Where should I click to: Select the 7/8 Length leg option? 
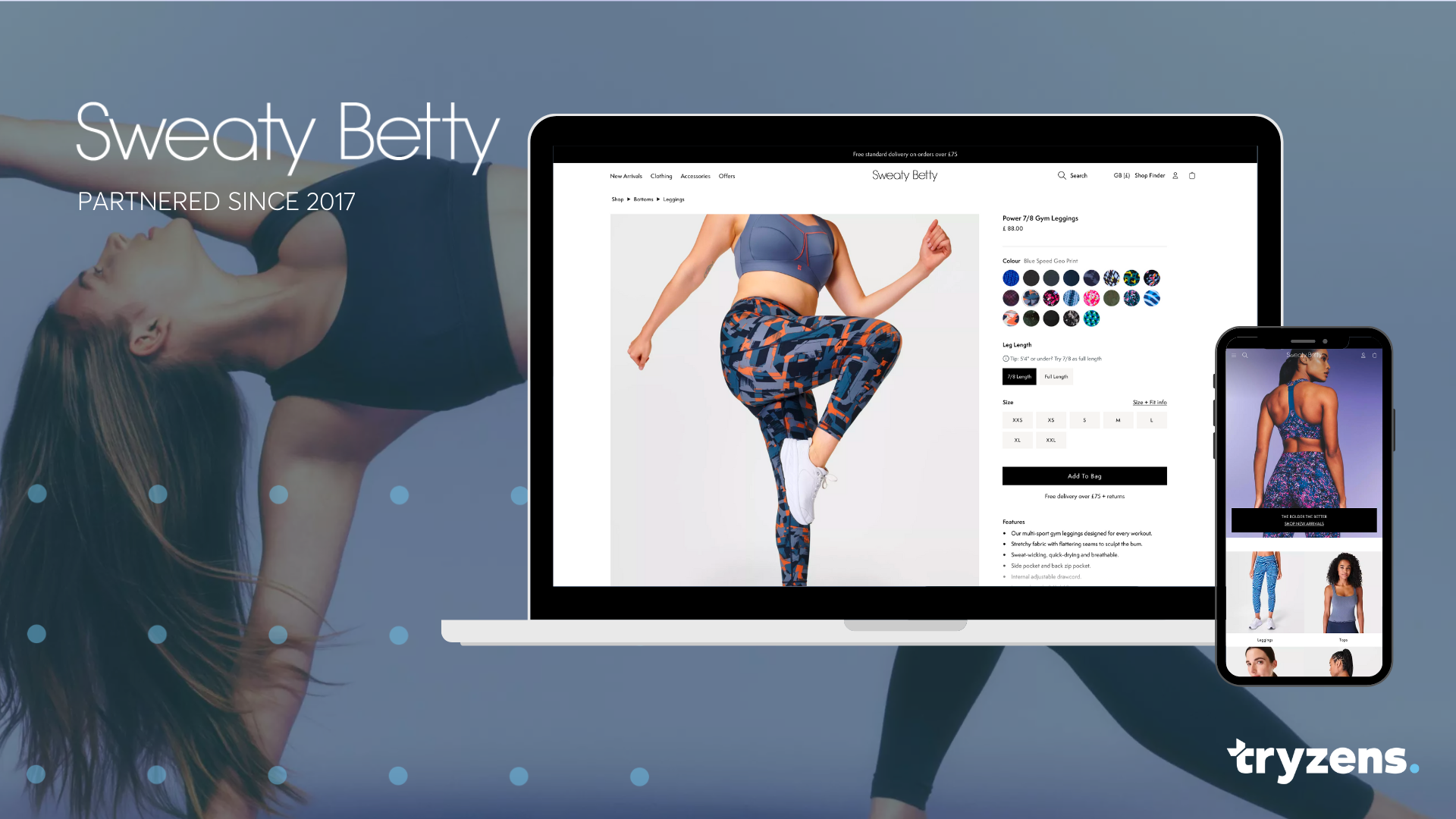1019,376
